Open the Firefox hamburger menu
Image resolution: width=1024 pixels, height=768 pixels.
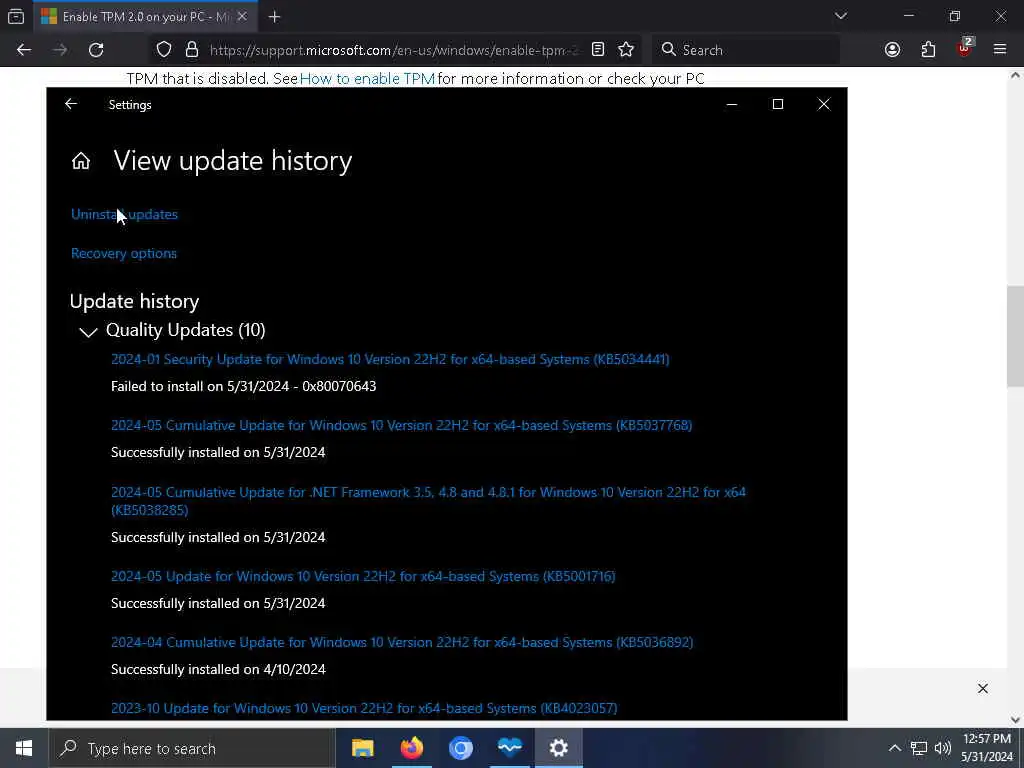point(1000,50)
